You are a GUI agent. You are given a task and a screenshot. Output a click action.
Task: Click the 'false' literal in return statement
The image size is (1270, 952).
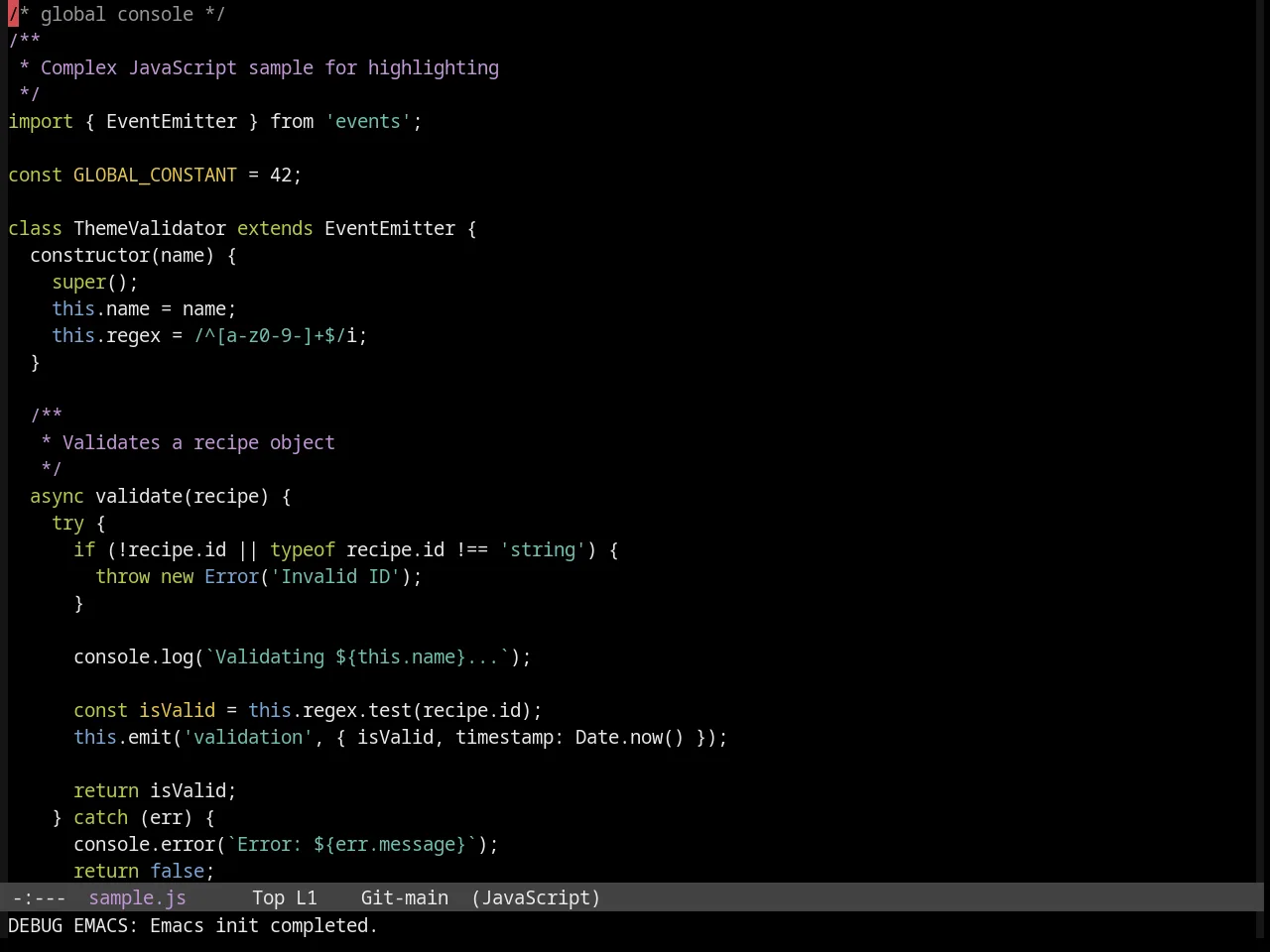point(177,871)
